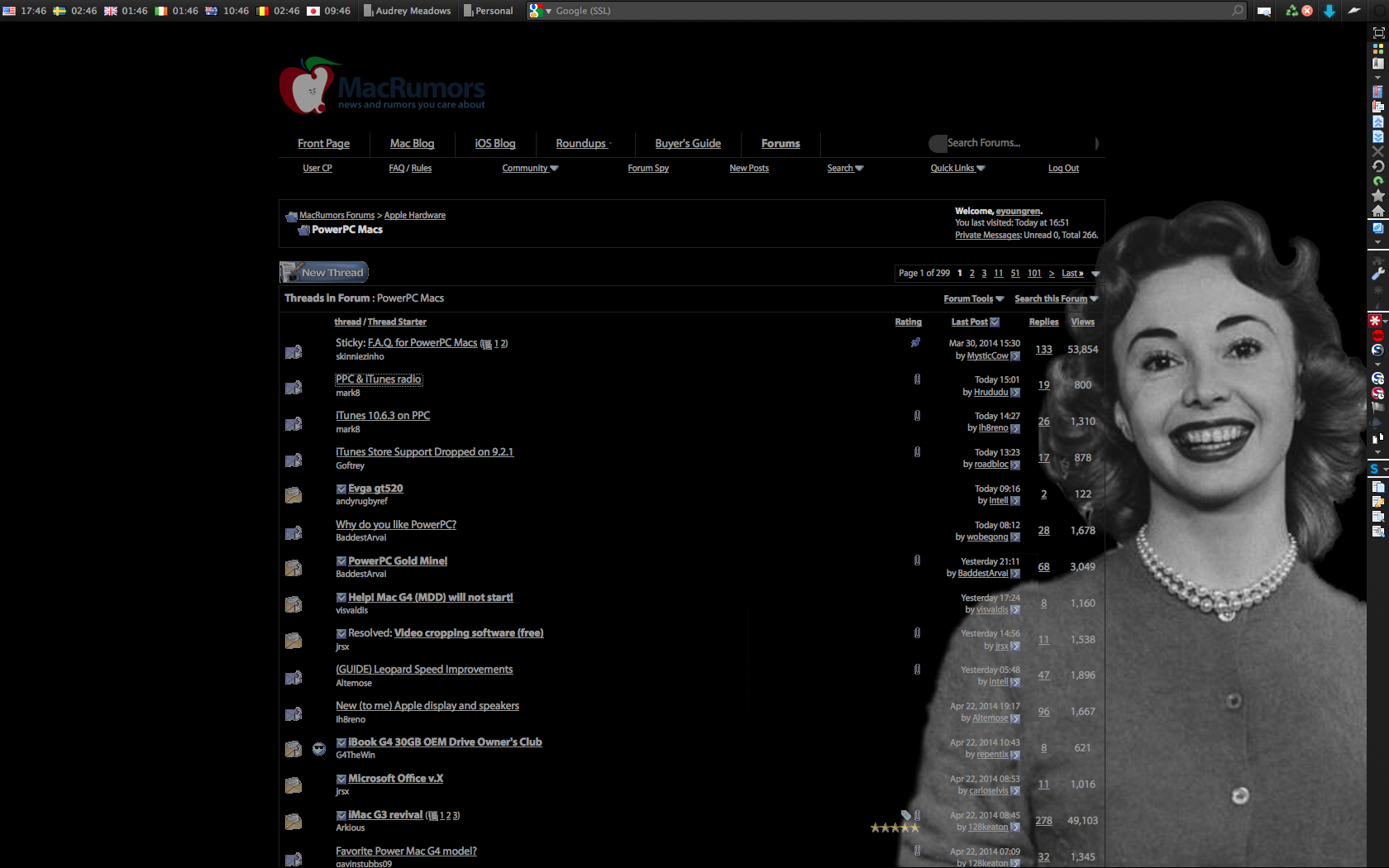Viewport: 1389px width, 868px height.
Task: Open the Audrey Meadows bookmark
Action: 408,11
